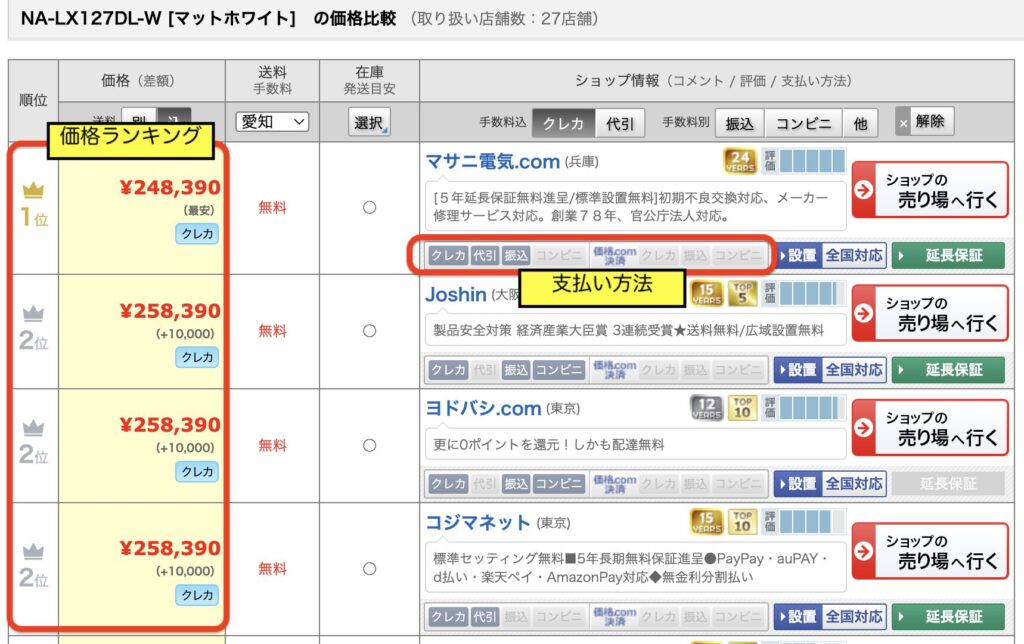Click 振込 payment icon under マサニ電気.com
Image resolution: width=1024 pixels, height=644 pixels.
pyautogui.click(x=515, y=255)
